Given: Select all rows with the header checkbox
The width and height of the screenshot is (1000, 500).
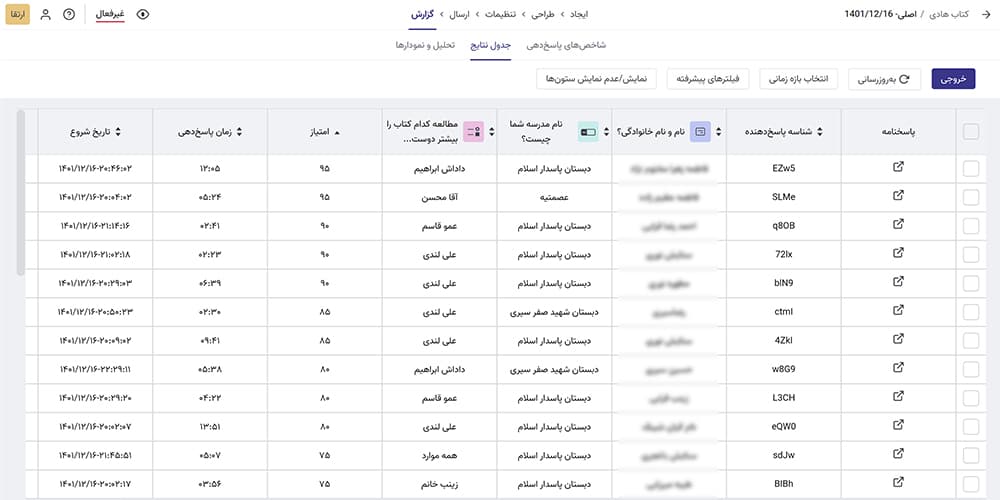Looking at the screenshot, I should pyautogui.click(x=971, y=131).
